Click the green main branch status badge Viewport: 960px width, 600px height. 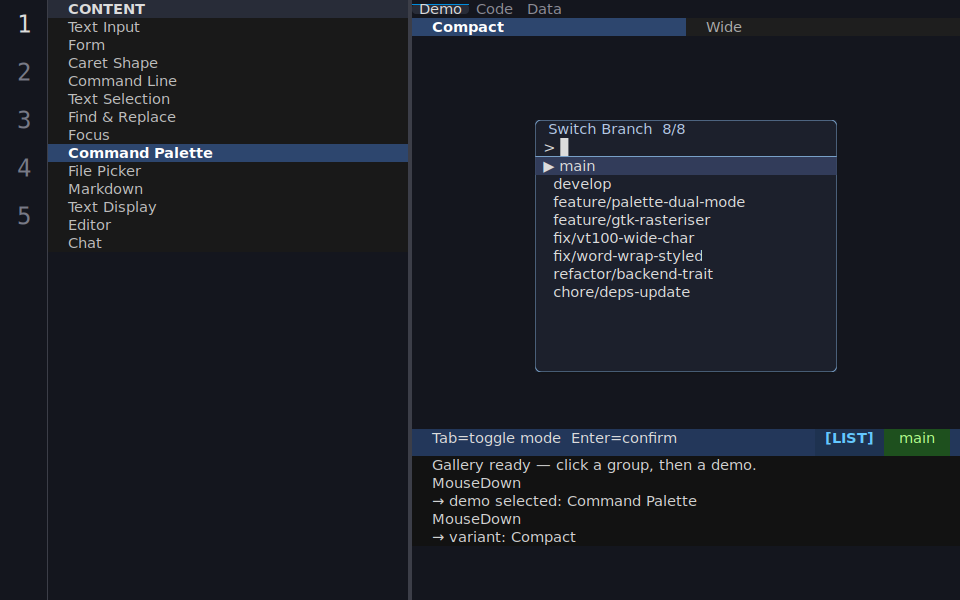click(917, 438)
